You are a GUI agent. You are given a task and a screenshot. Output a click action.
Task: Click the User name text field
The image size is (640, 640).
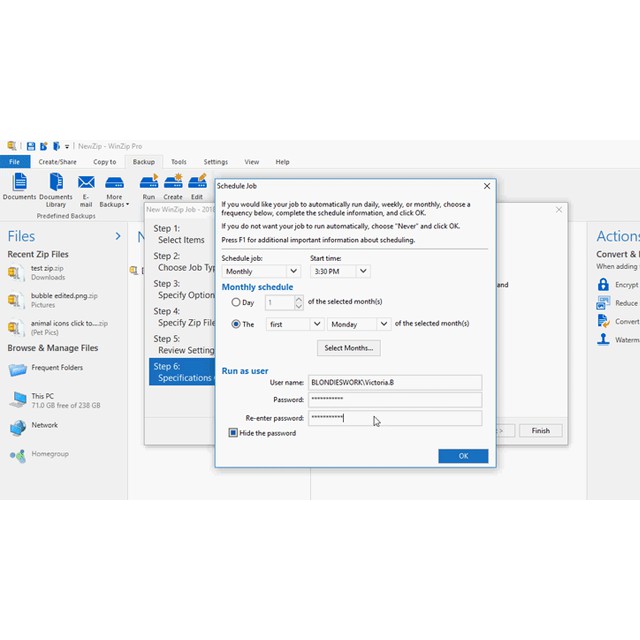coord(394,382)
